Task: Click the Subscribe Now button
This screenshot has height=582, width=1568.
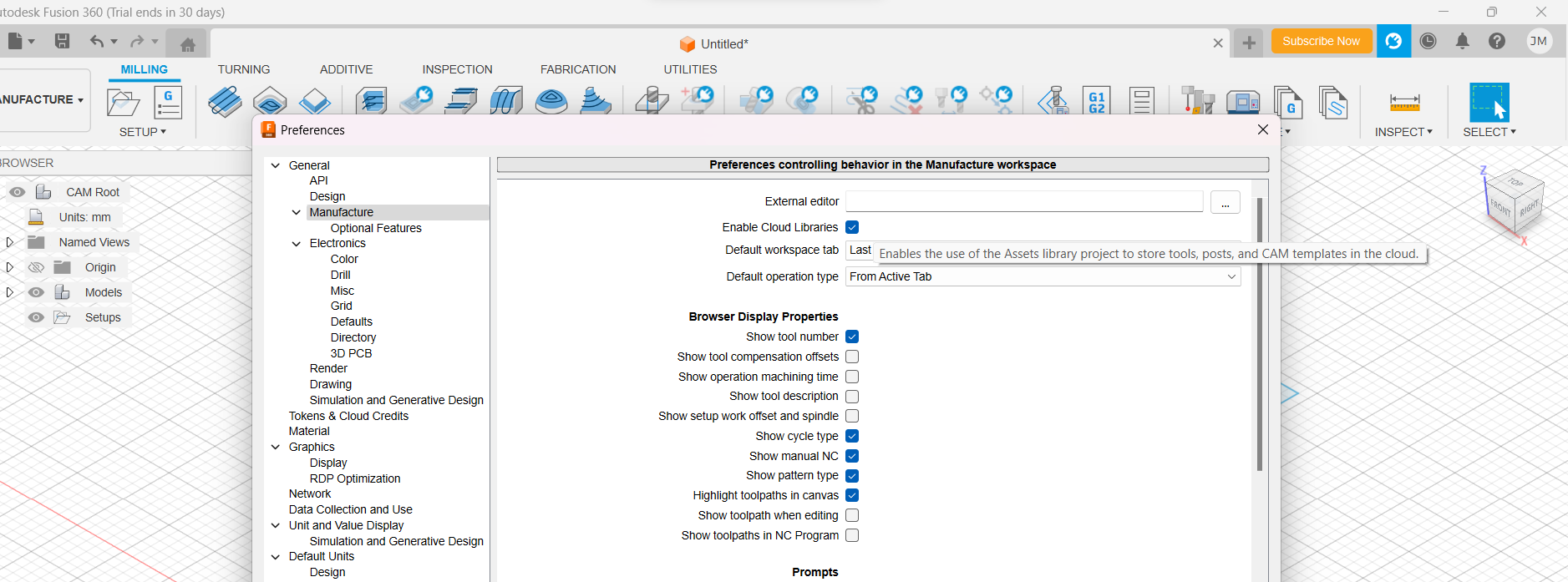Action: click(1322, 41)
